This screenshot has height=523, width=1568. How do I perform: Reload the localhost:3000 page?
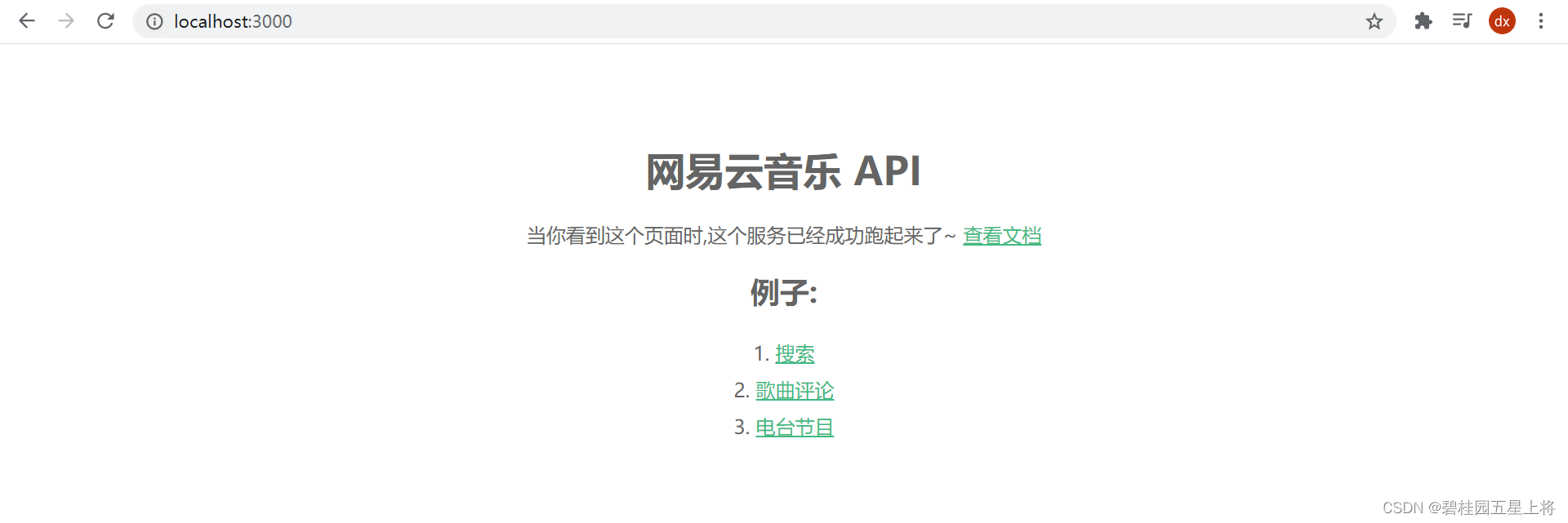(105, 21)
